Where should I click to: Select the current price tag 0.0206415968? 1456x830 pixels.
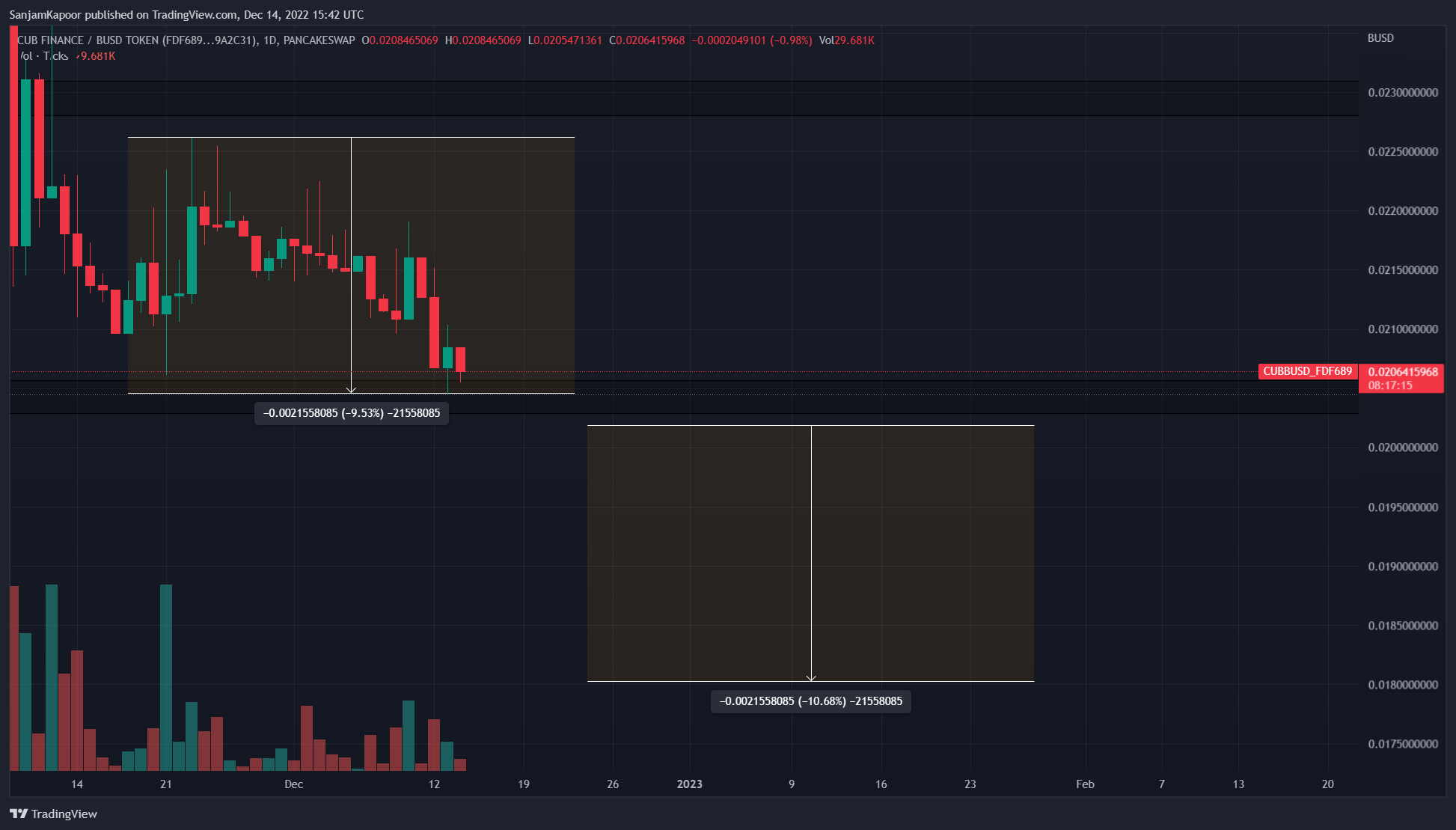tap(1402, 371)
